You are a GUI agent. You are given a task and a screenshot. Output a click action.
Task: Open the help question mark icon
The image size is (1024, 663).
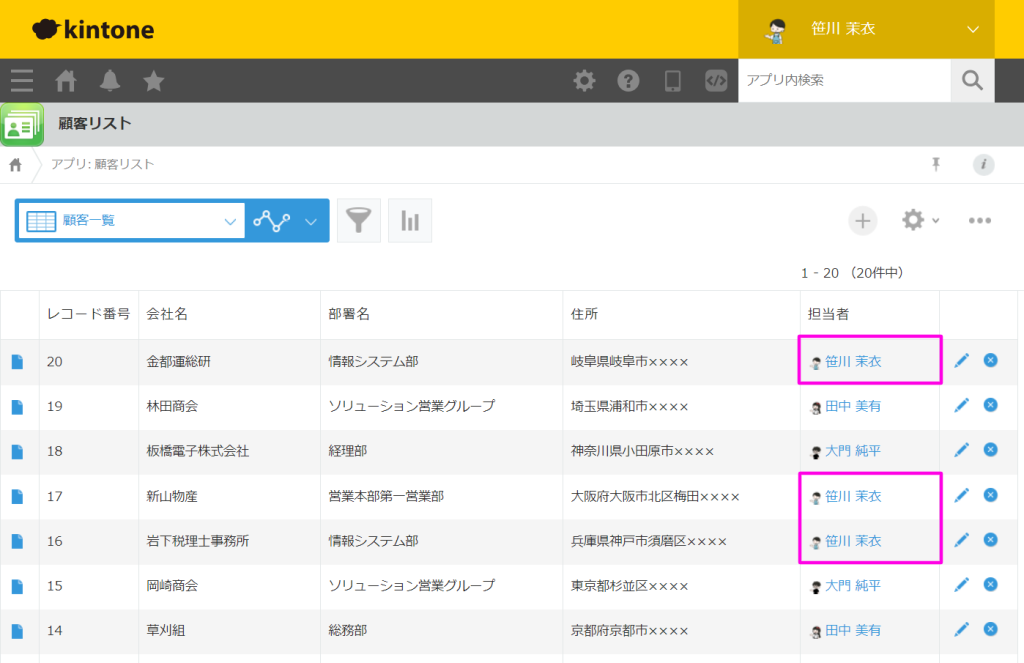point(628,80)
